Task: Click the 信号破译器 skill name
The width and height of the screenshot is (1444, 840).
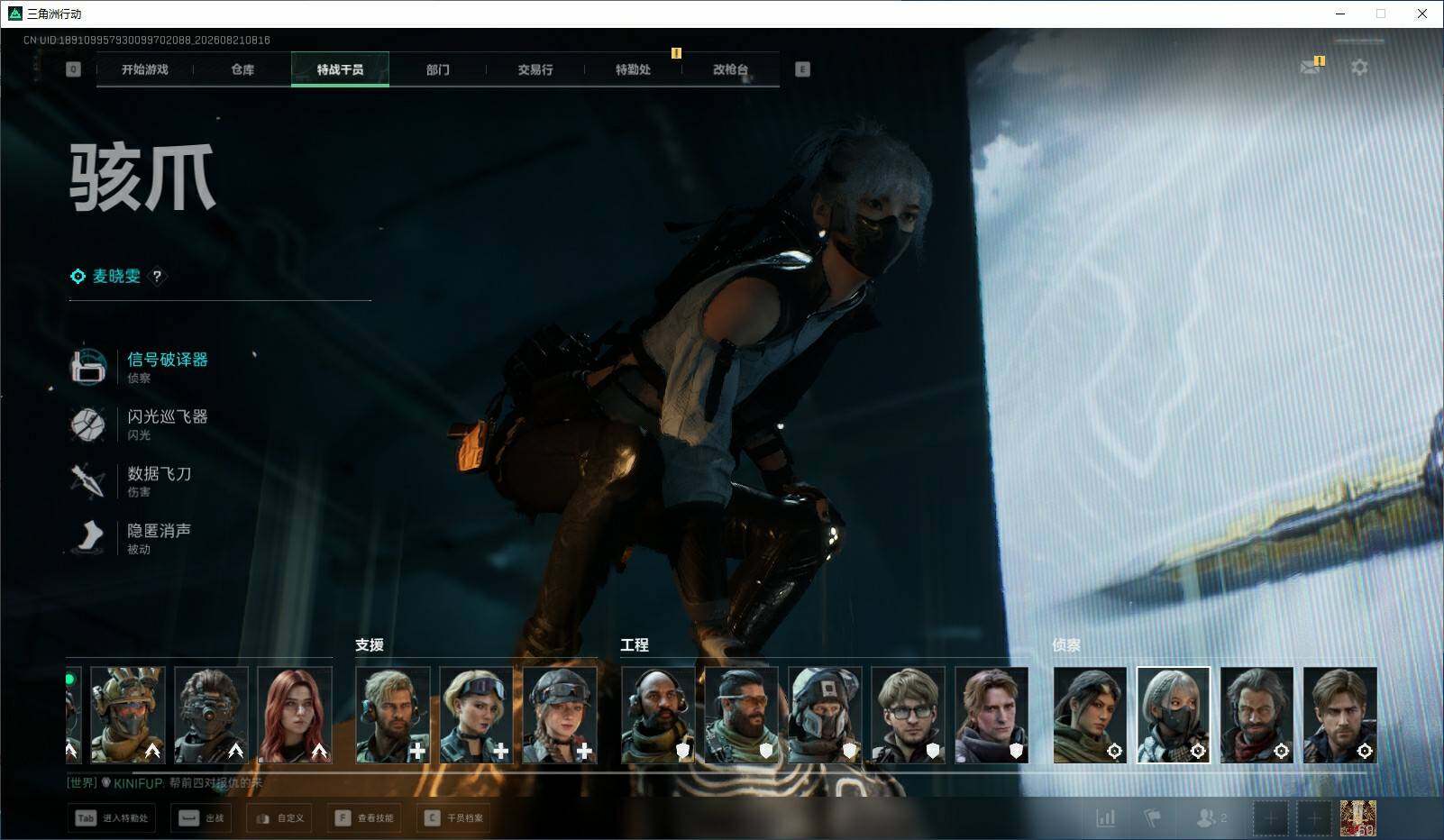Action: 168,360
